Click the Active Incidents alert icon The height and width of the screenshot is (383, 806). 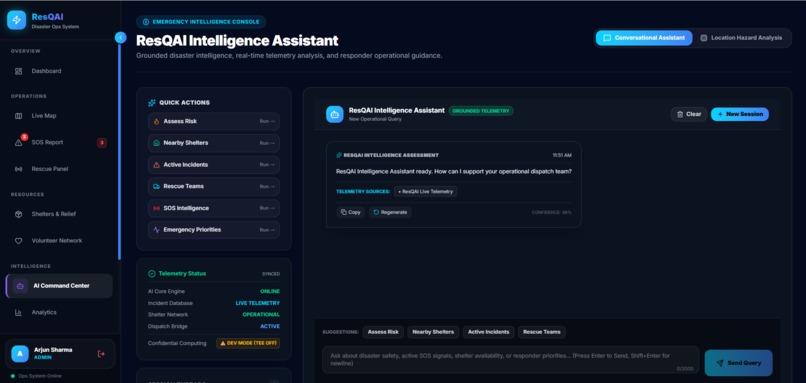(156, 165)
